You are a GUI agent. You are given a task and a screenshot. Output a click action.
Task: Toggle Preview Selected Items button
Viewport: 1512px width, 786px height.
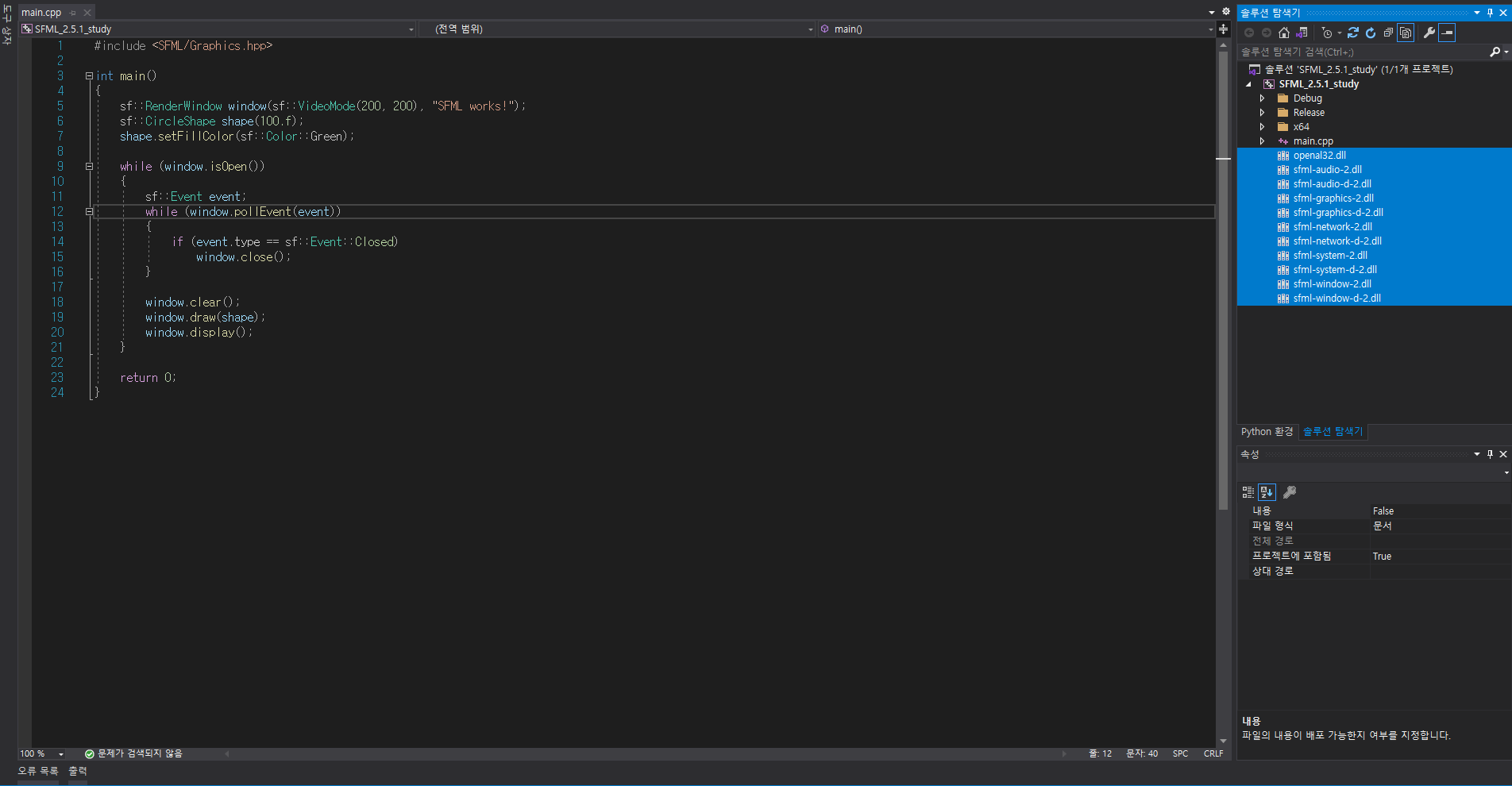click(x=1447, y=33)
